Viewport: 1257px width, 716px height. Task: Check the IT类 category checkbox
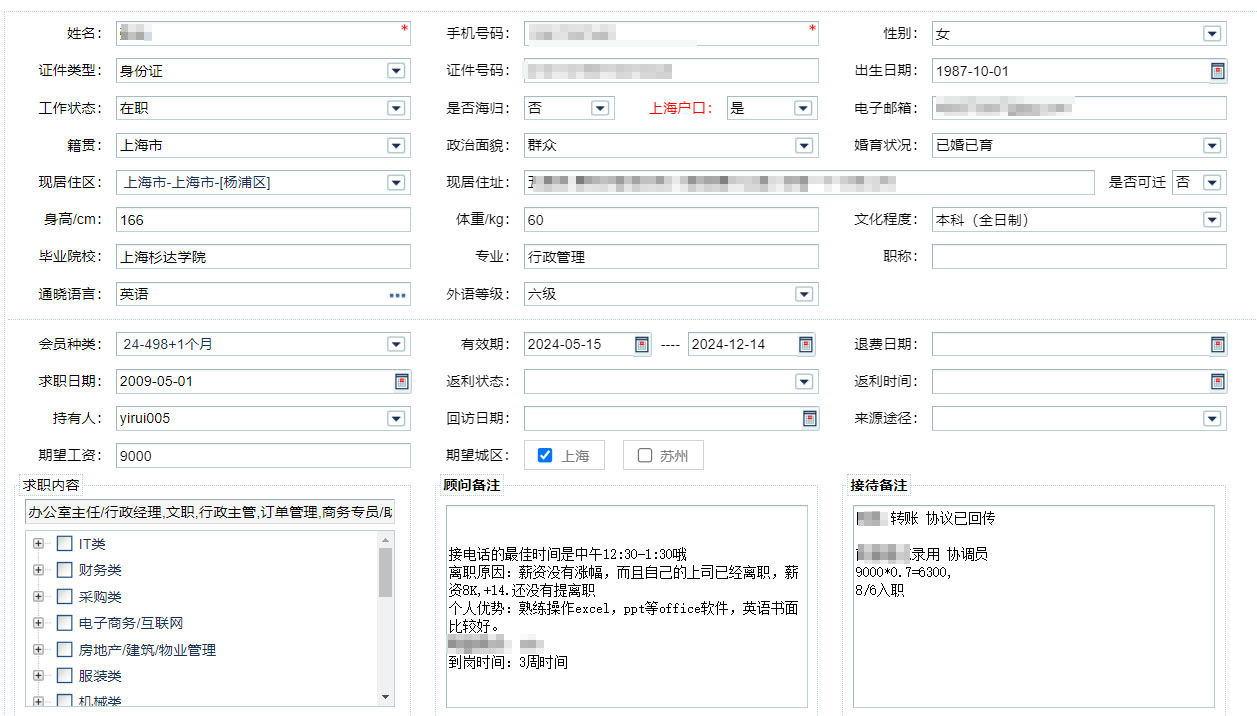coord(64,544)
